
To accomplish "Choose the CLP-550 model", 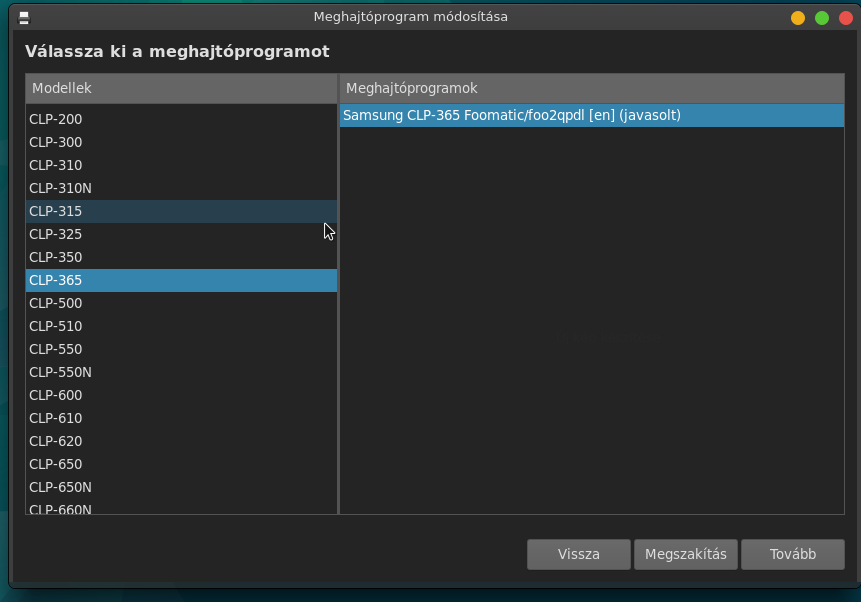I will point(181,349).
